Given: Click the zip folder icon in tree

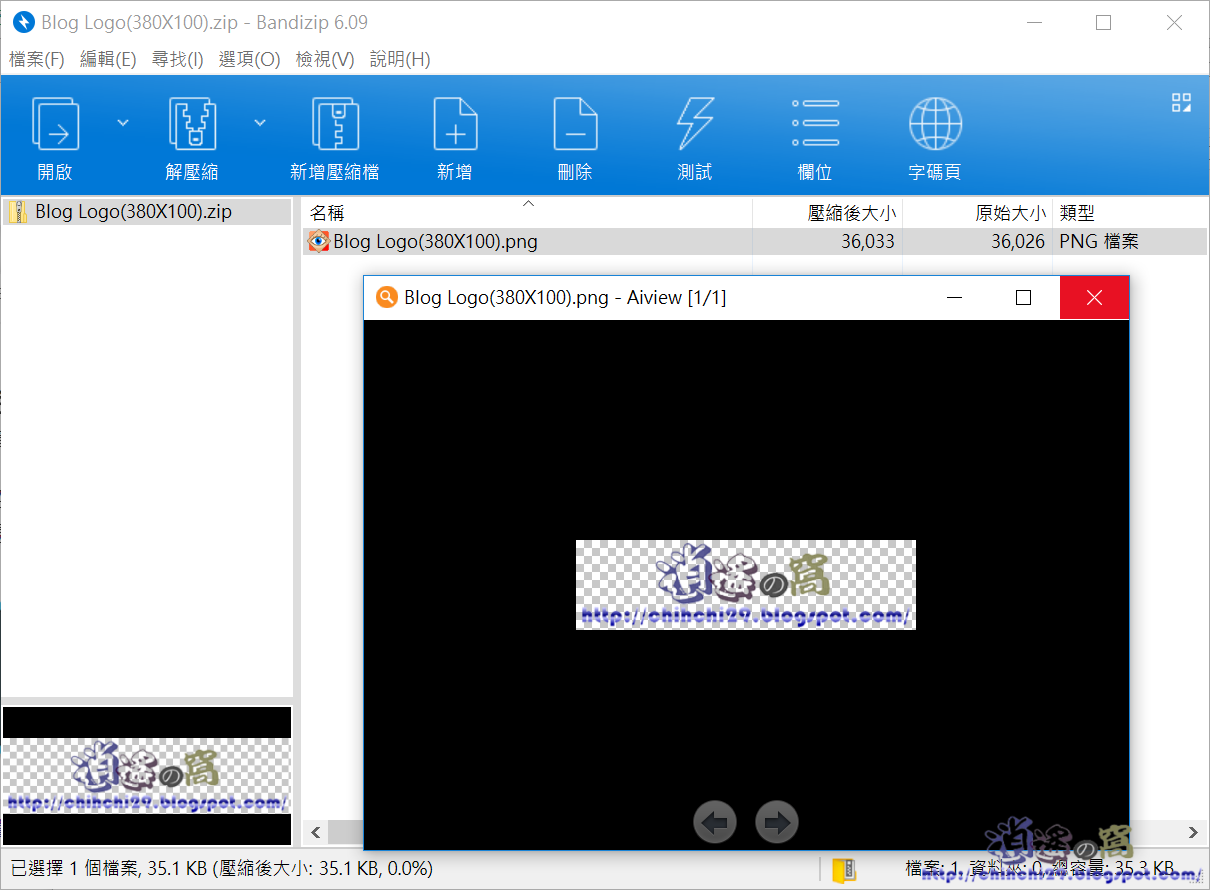Looking at the screenshot, I should [18, 212].
